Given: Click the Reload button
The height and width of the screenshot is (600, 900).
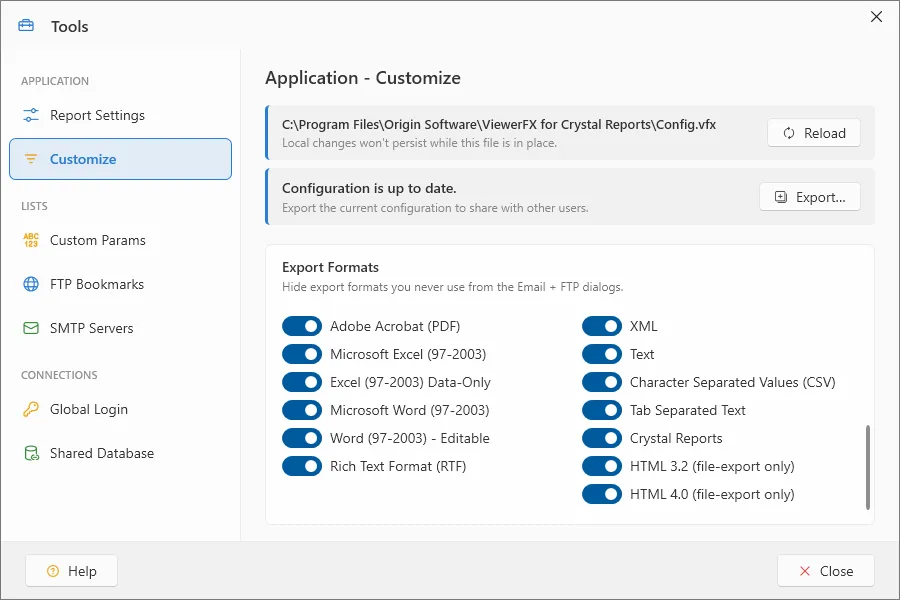Looking at the screenshot, I should point(814,133).
